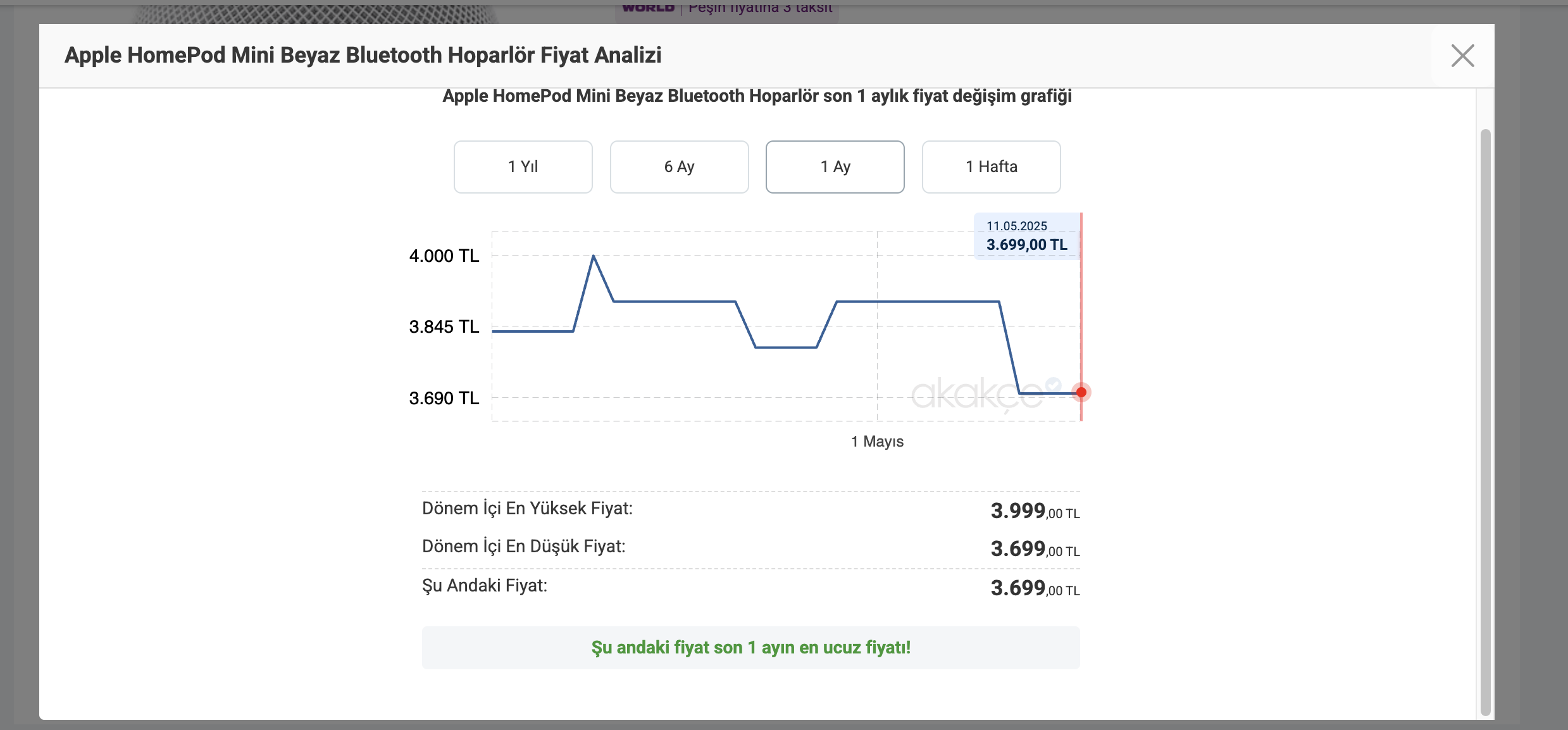
Task: Click the 3.845 TL axis label
Action: 444,327
